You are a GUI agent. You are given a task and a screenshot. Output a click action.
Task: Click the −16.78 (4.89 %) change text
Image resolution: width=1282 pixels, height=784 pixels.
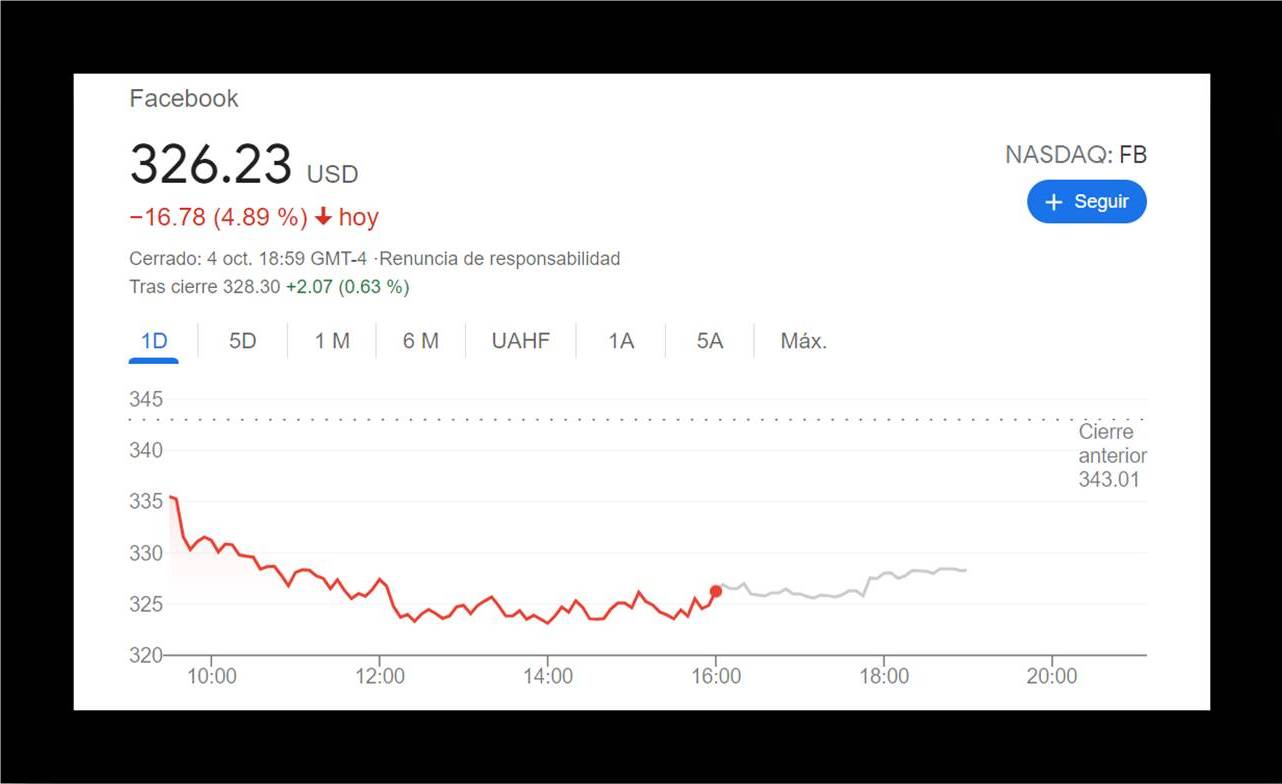(218, 217)
